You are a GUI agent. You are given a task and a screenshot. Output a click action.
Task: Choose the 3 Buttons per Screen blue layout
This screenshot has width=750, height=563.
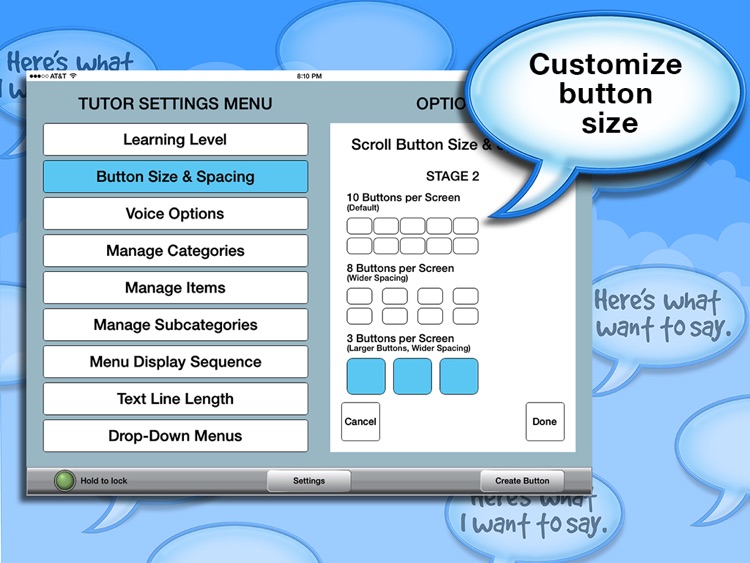412,376
